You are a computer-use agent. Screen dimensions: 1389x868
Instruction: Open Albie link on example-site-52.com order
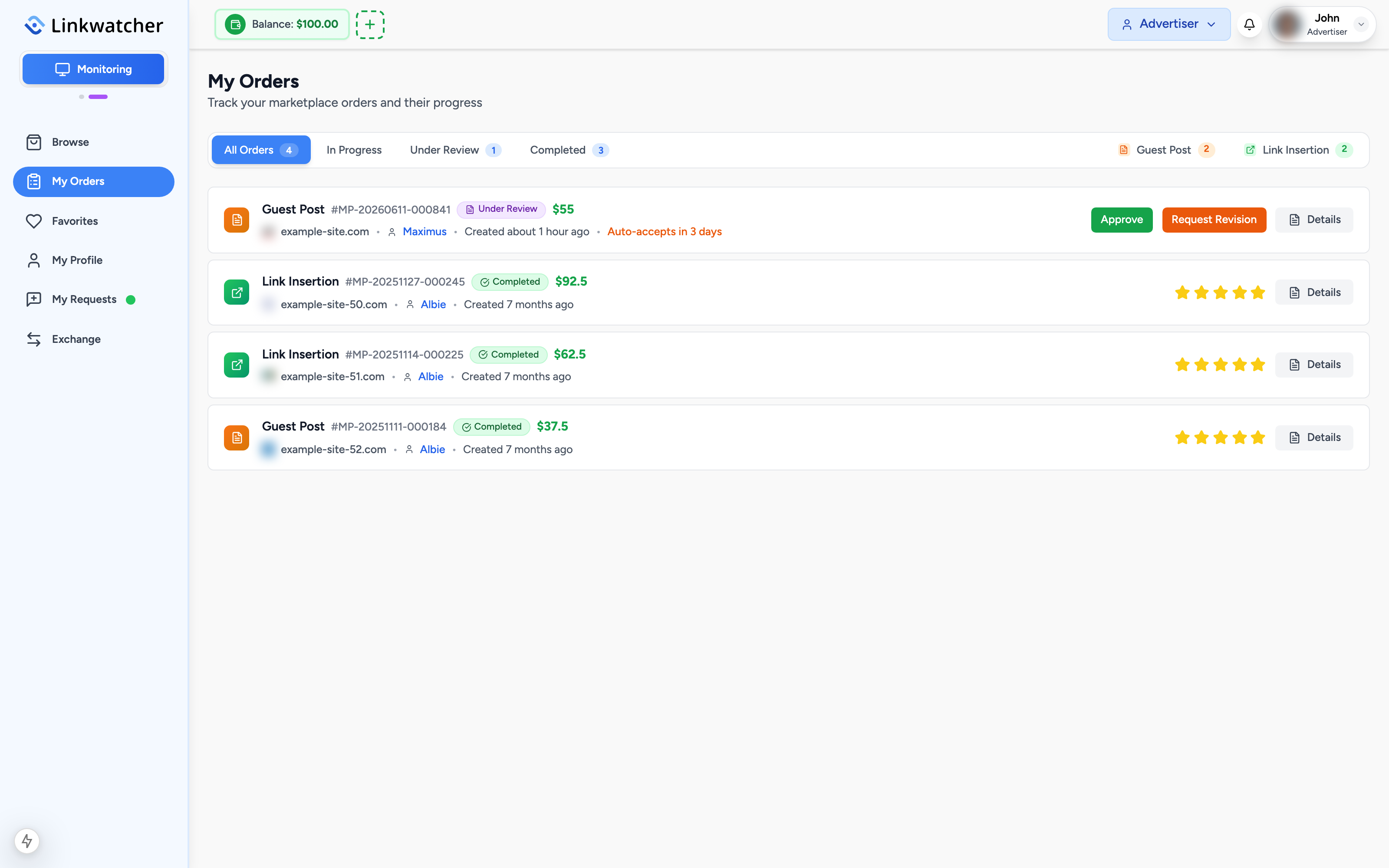pos(432,450)
